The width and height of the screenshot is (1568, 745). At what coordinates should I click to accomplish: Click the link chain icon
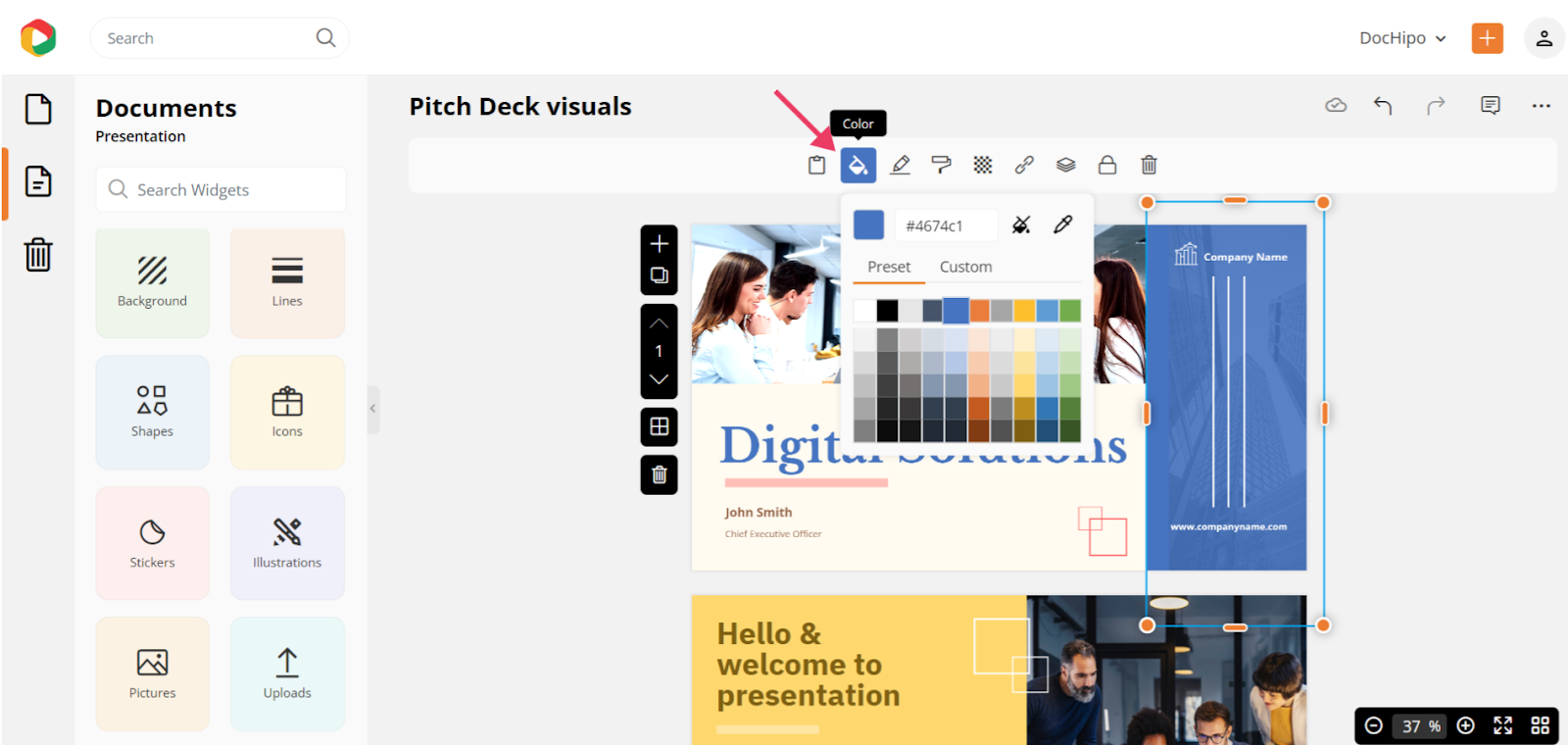1024,166
